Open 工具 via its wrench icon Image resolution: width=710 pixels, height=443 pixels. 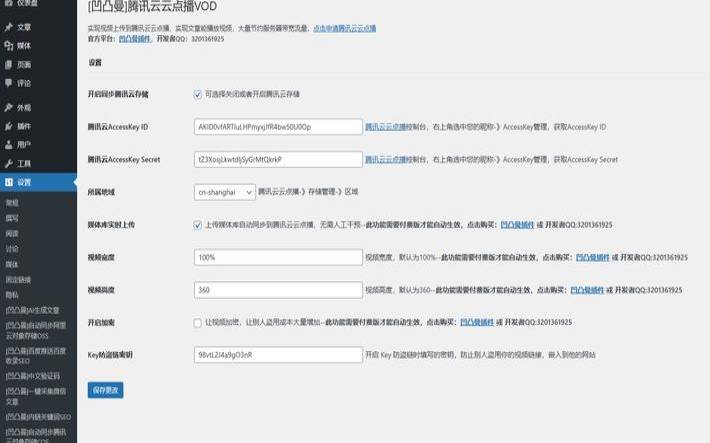pos(9,164)
